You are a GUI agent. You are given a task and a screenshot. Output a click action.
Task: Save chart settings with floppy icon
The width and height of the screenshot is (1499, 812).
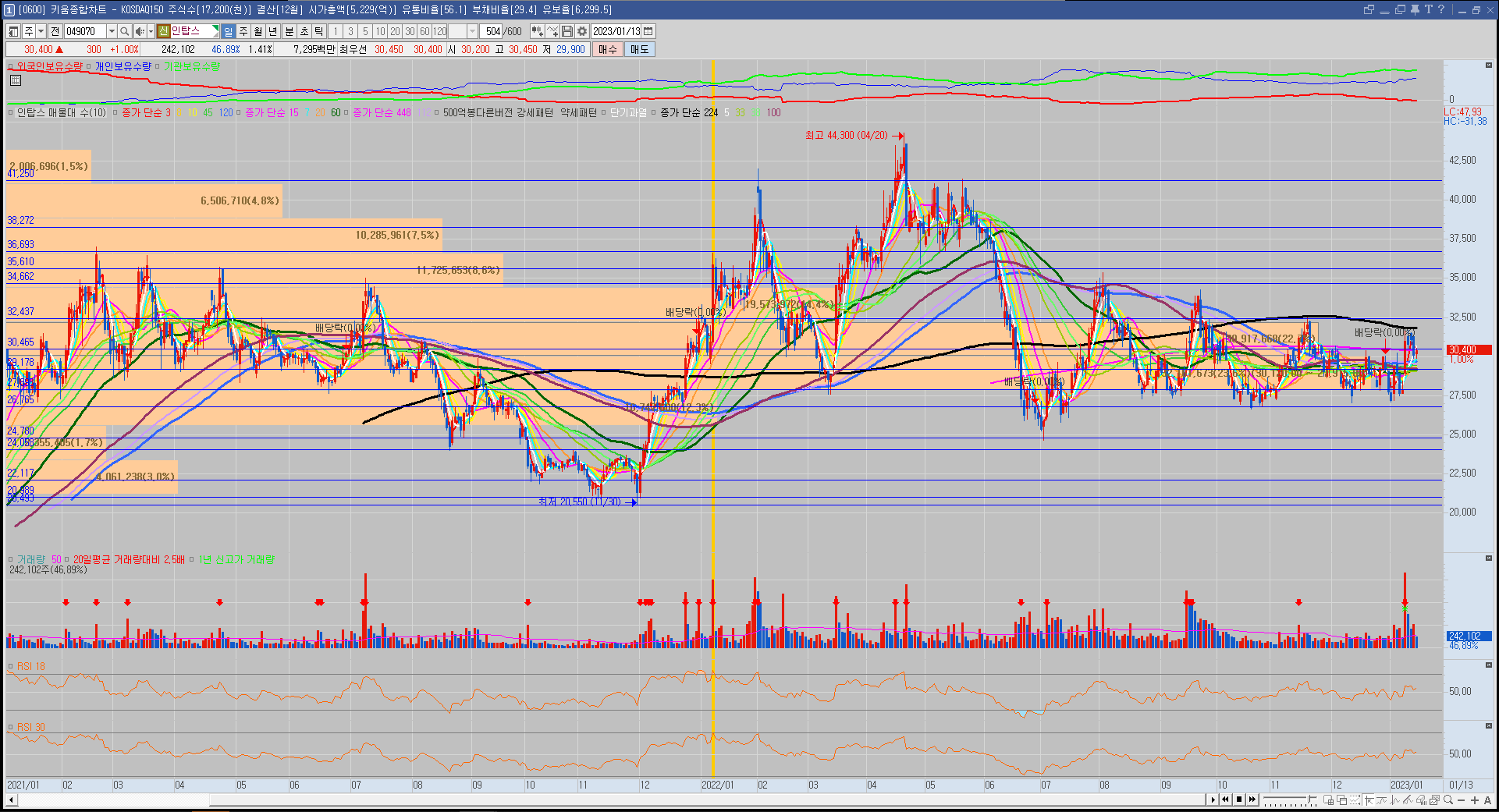click(x=567, y=31)
